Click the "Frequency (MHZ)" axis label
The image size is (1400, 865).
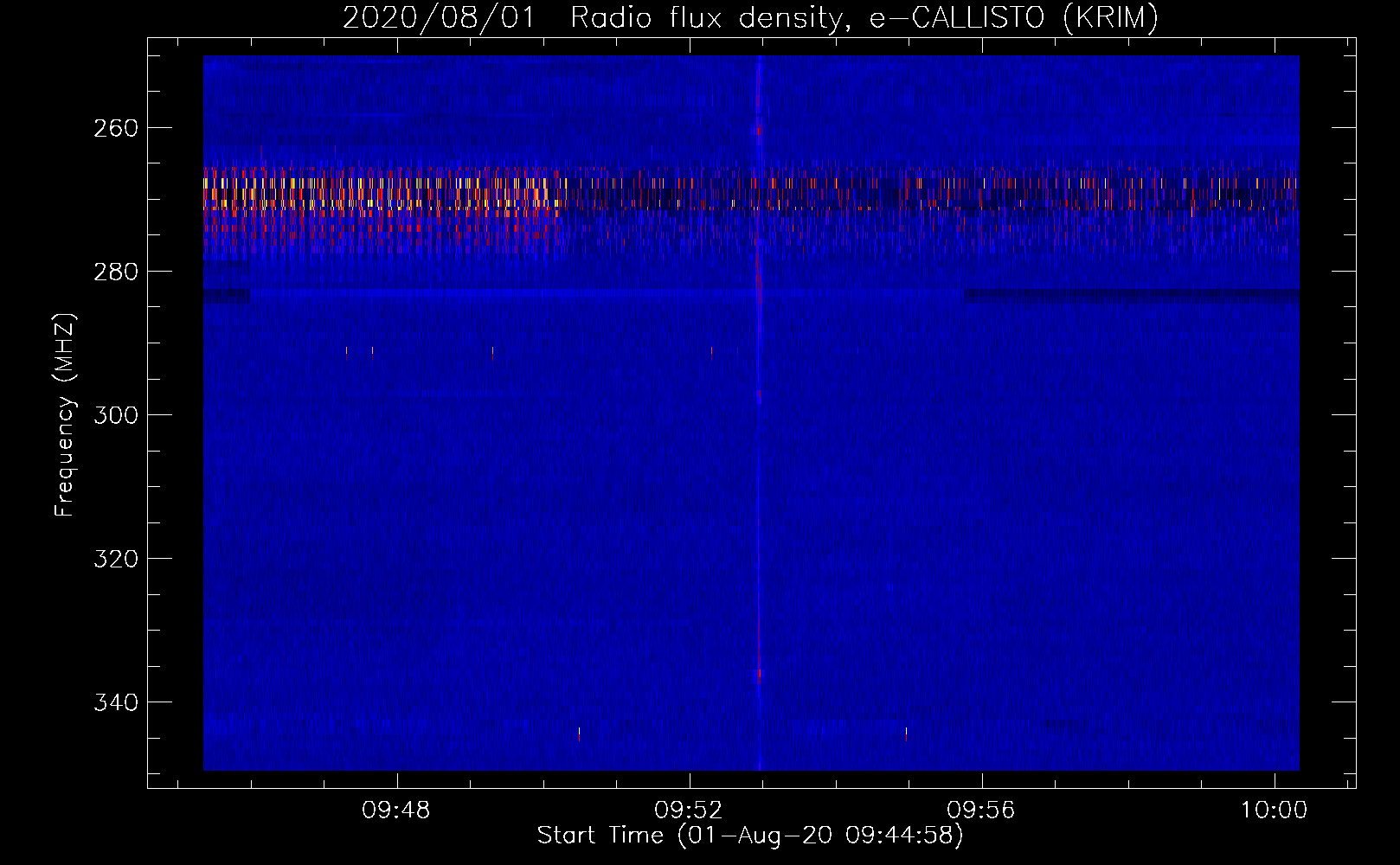(65, 414)
